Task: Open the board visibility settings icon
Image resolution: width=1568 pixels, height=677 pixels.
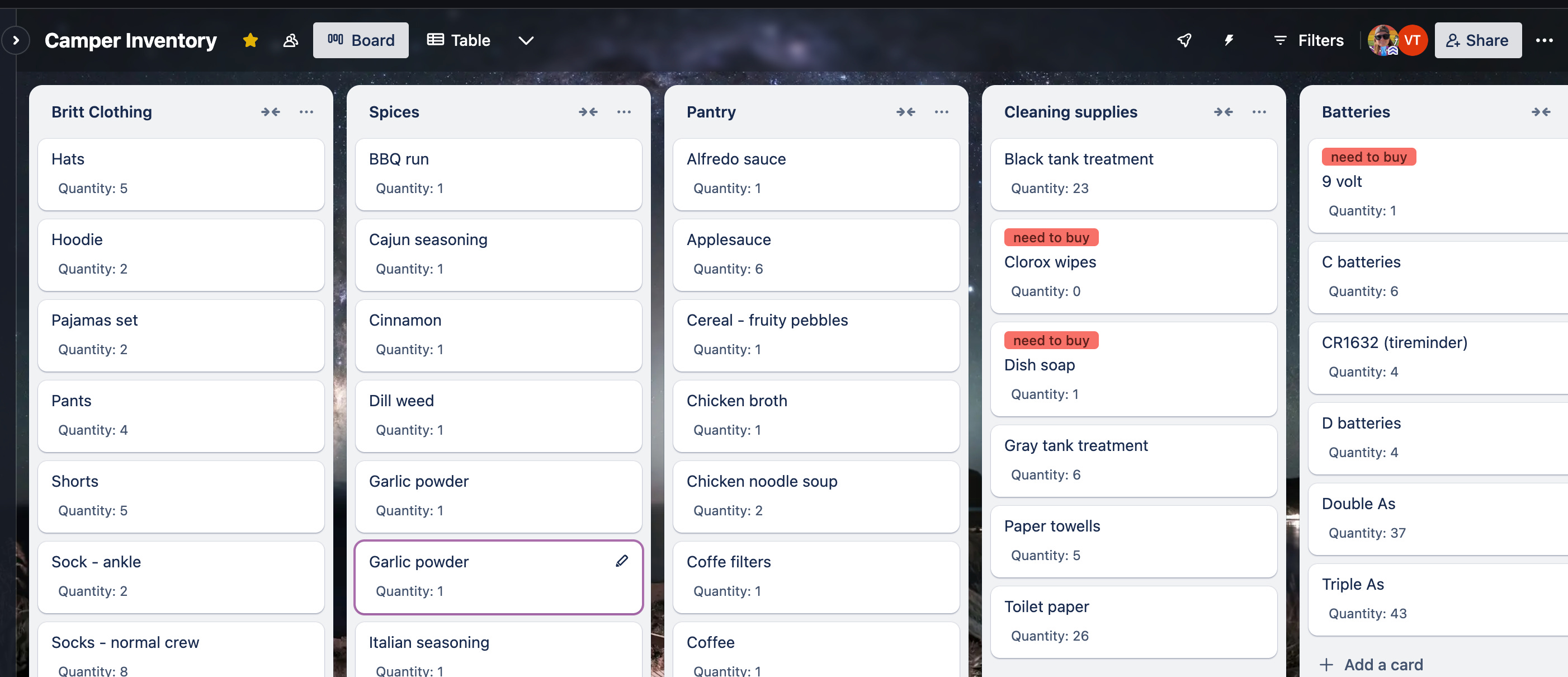Action: click(290, 40)
